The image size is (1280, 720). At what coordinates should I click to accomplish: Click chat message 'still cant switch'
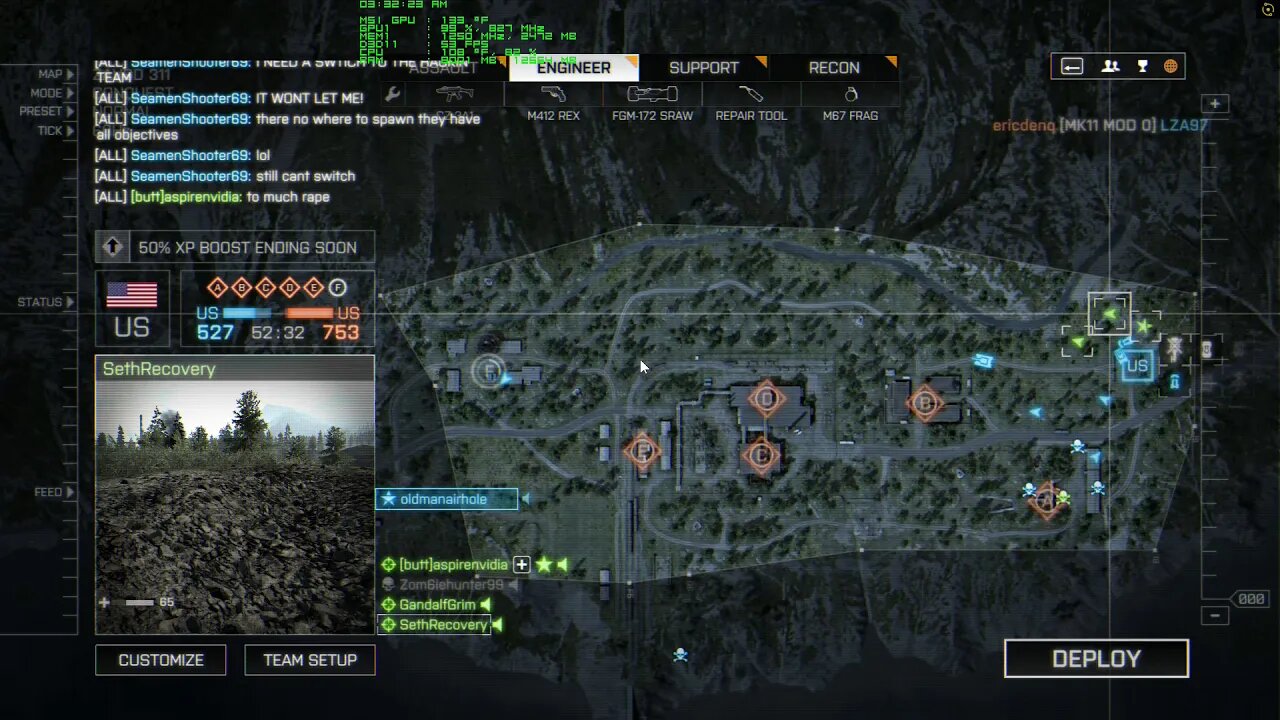point(305,176)
